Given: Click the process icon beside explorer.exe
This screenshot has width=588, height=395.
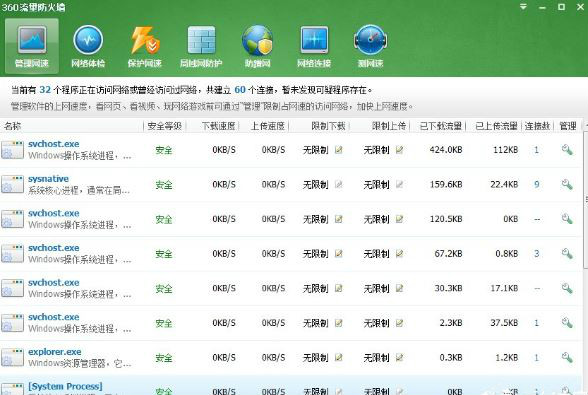Looking at the screenshot, I should (x=12, y=358).
